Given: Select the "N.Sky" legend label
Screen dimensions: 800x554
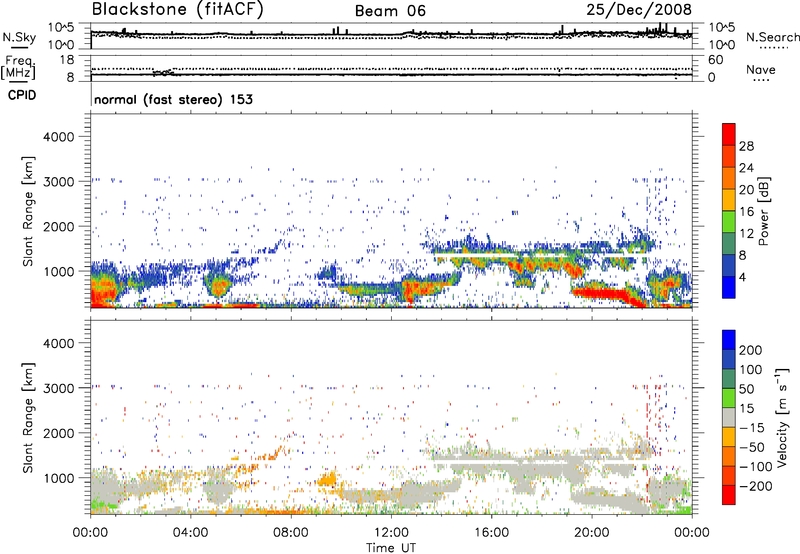Looking at the screenshot, I should pyautogui.click(x=19, y=38).
